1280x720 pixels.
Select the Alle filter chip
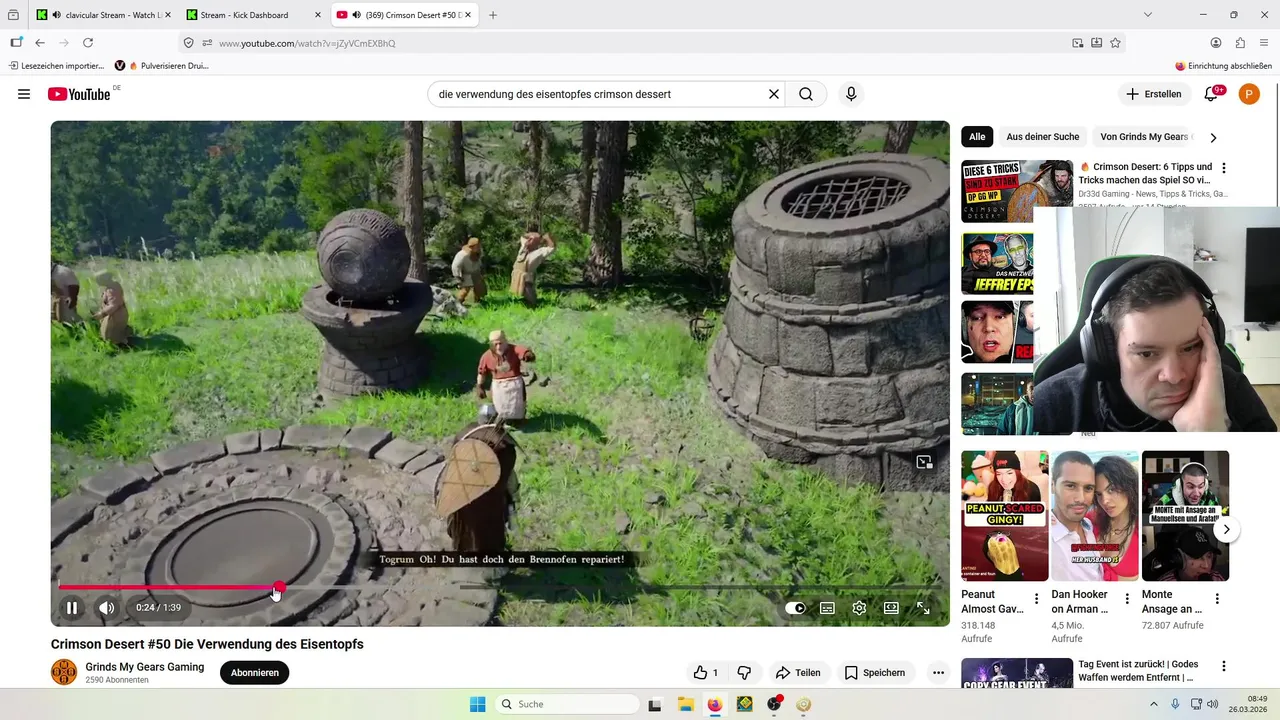tap(977, 137)
